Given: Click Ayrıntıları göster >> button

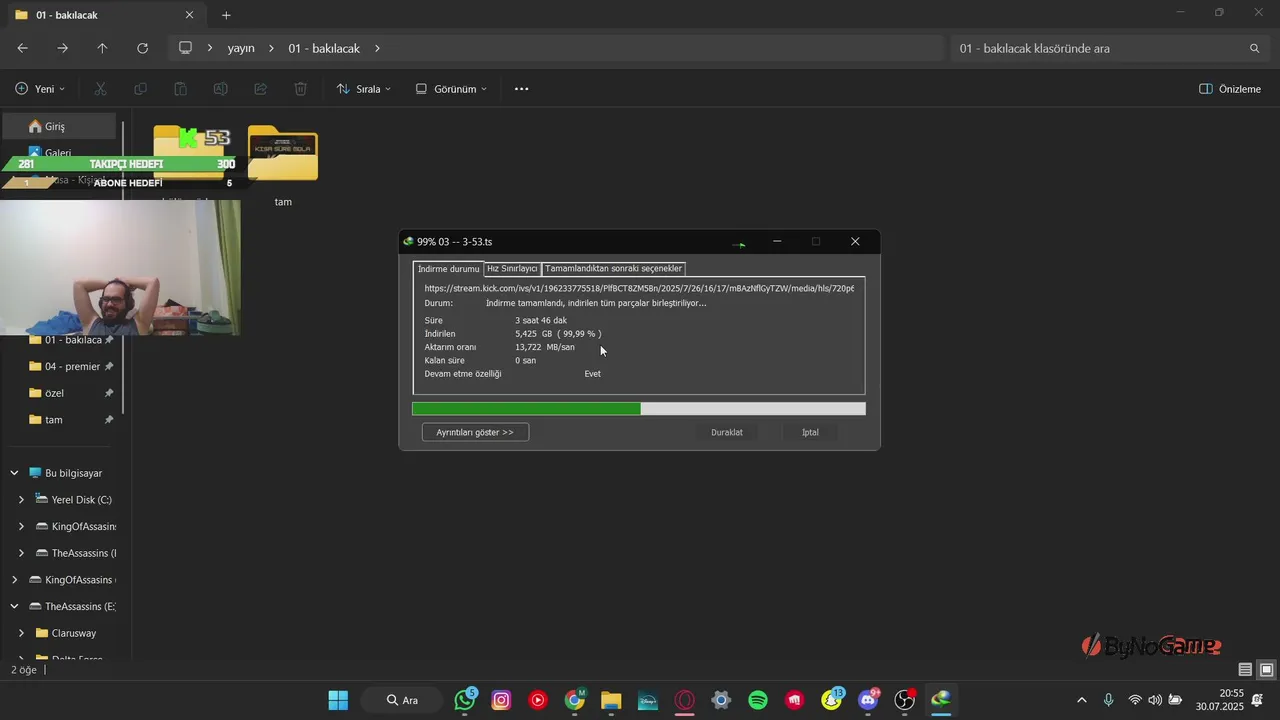Looking at the screenshot, I should tap(475, 432).
